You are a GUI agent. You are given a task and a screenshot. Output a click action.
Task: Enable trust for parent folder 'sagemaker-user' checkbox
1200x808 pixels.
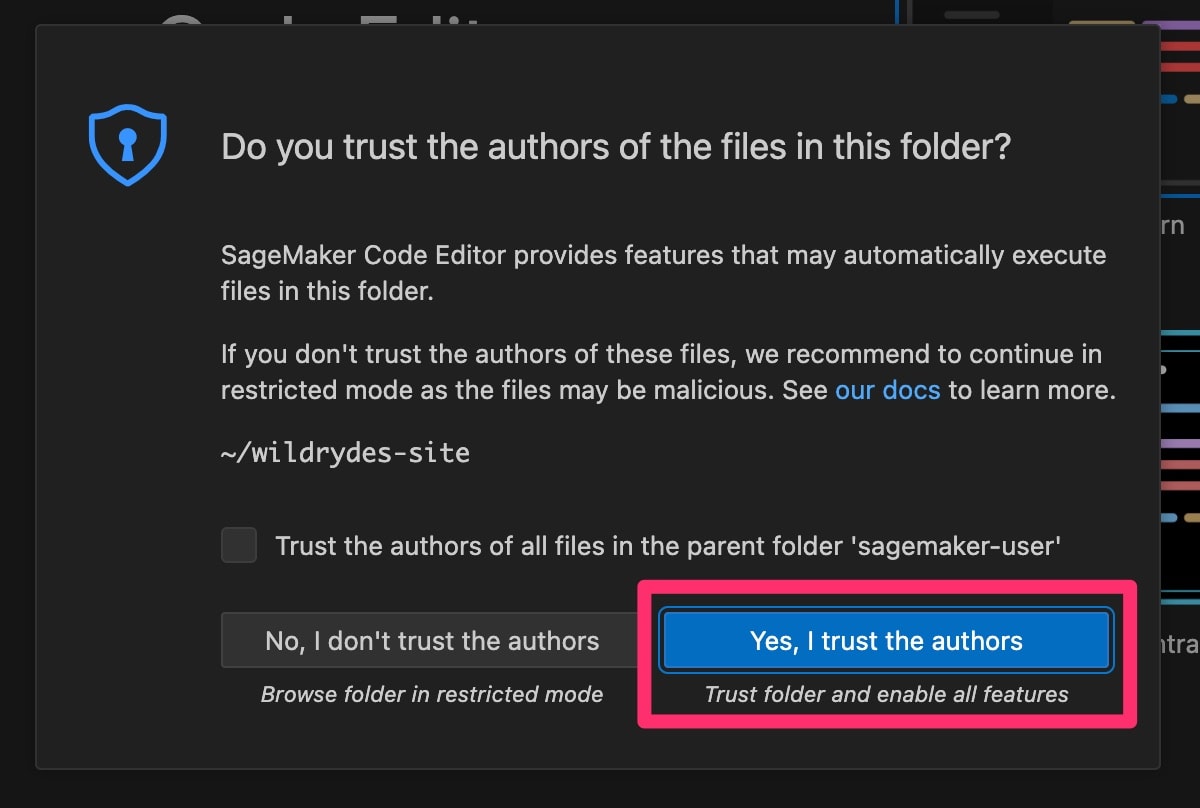239,545
